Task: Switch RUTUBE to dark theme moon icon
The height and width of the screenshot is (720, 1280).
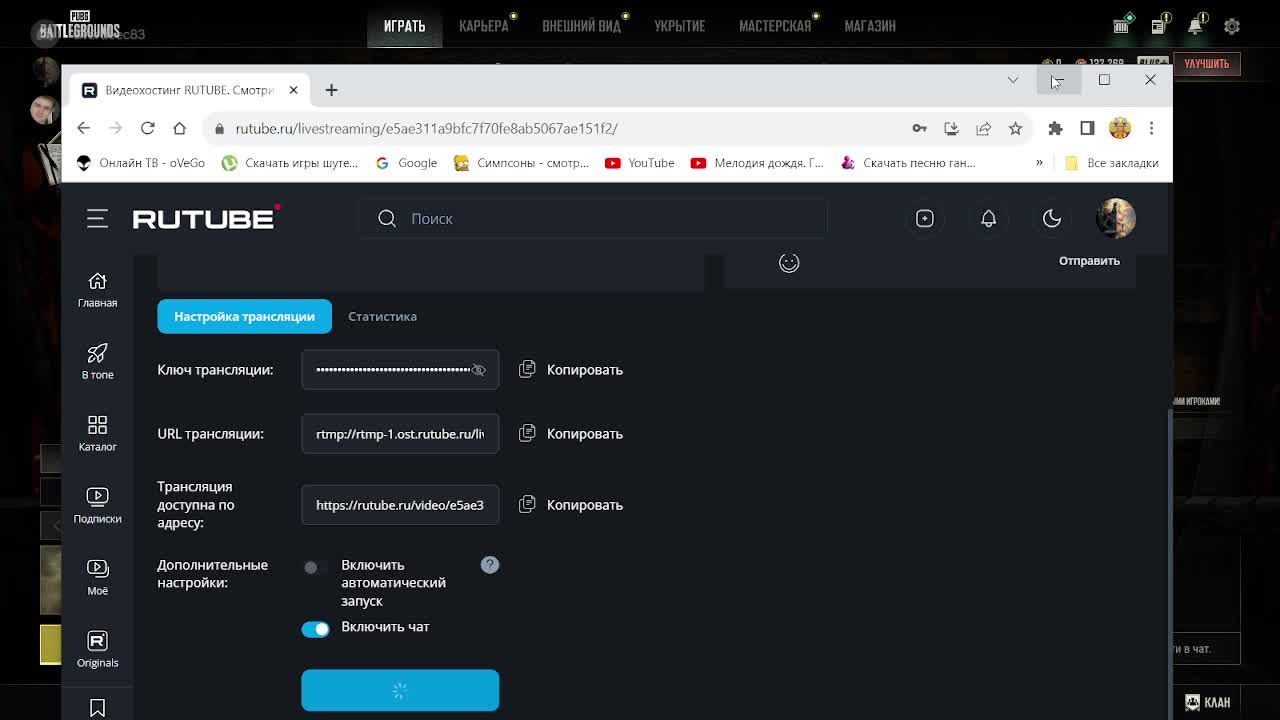Action: click(1051, 218)
